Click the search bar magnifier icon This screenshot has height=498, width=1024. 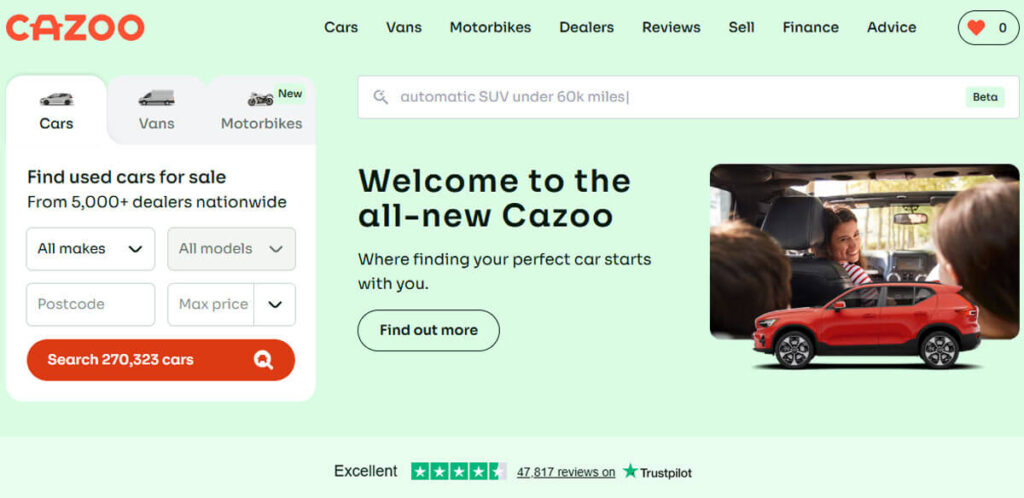[380, 97]
